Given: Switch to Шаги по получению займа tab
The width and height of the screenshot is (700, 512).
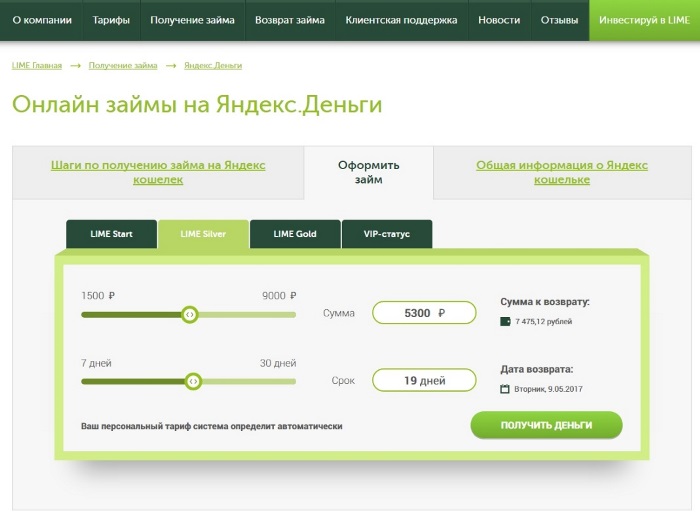Looking at the screenshot, I should point(158,172).
